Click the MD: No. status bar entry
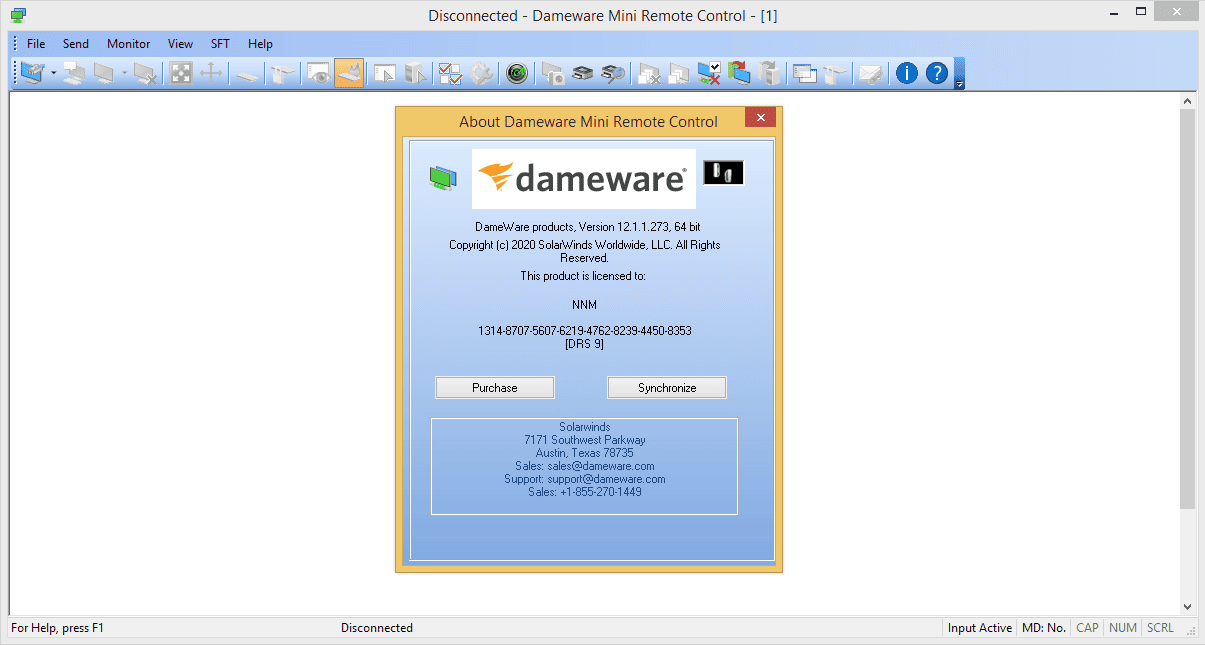 coord(1043,628)
